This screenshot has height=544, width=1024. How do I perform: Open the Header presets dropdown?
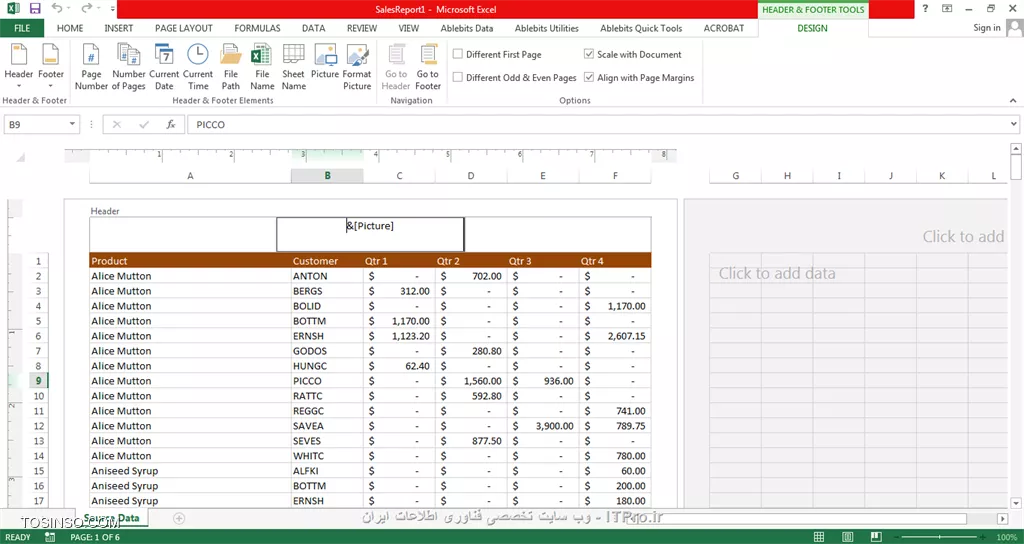pyautogui.click(x=18, y=67)
